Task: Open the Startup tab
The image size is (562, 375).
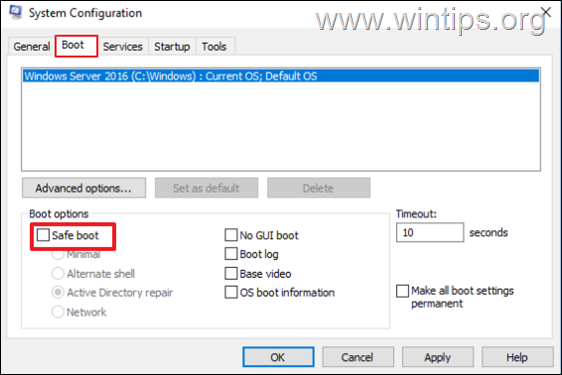Action: coord(172,47)
